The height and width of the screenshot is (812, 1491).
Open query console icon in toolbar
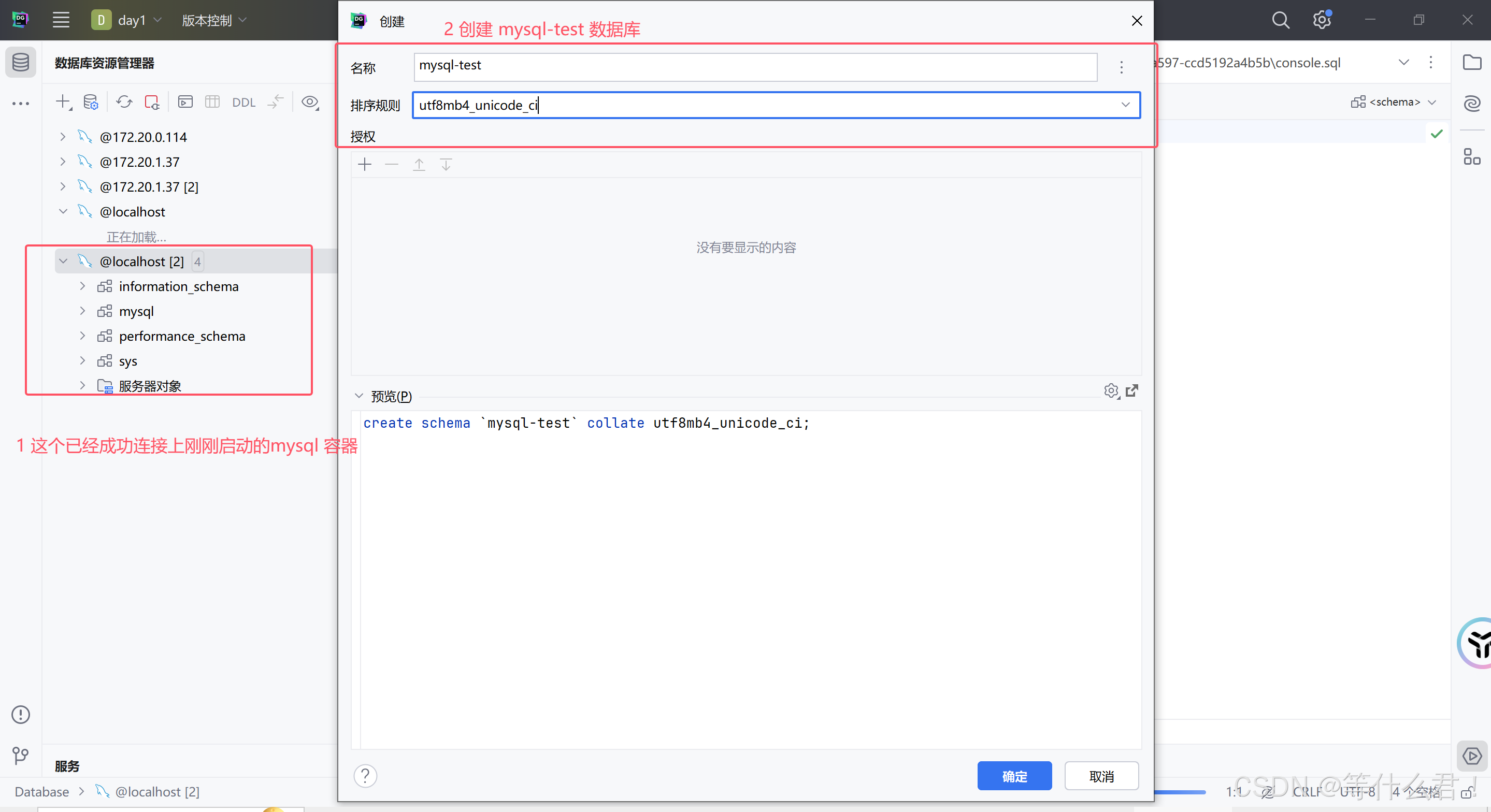click(185, 103)
